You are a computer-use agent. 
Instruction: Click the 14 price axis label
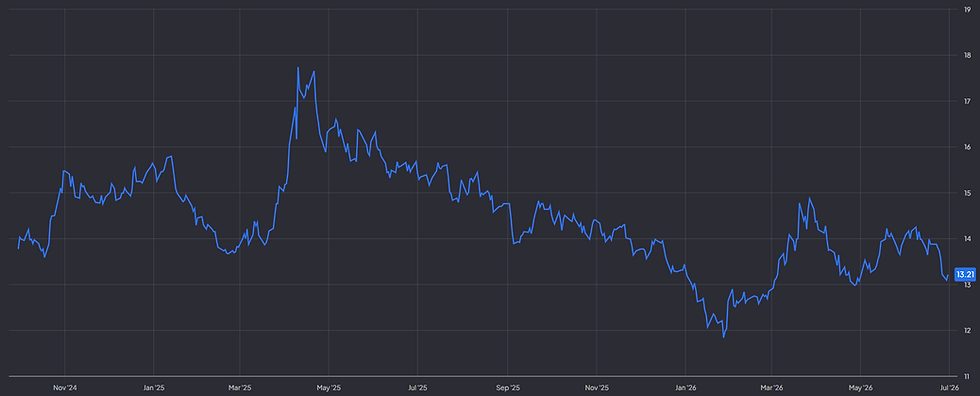[968, 239]
